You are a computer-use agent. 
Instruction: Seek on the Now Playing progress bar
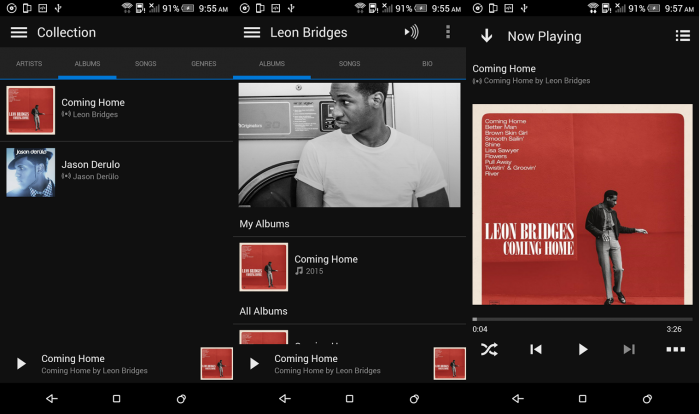[x=582, y=319]
